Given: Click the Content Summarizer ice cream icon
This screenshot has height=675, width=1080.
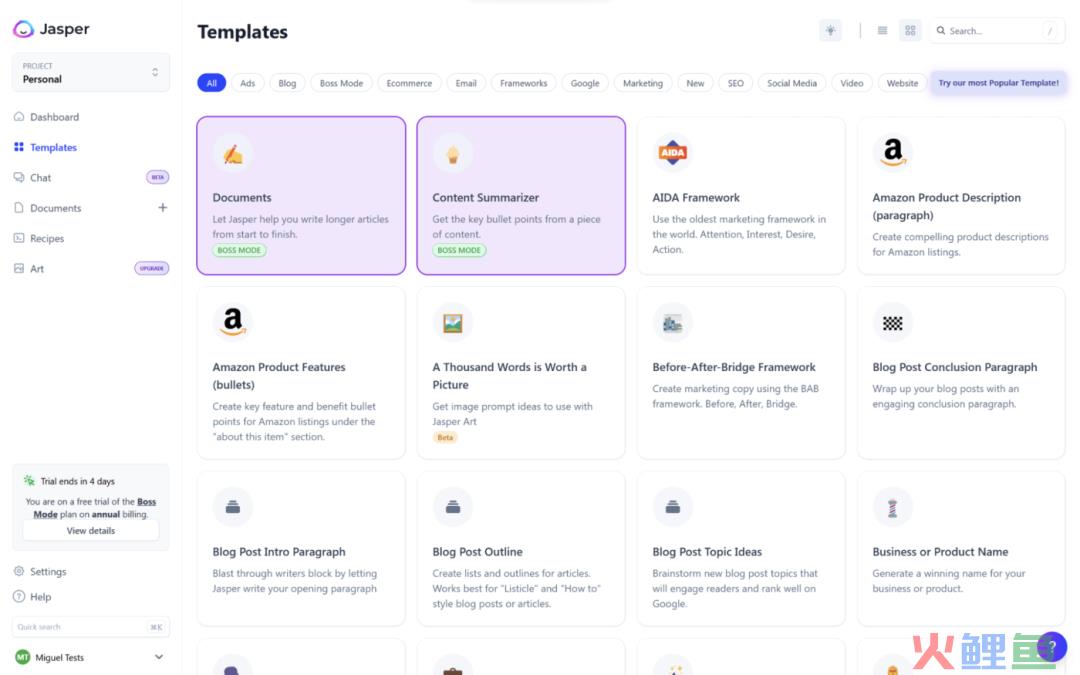Looking at the screenshot, I should point(453,154).
